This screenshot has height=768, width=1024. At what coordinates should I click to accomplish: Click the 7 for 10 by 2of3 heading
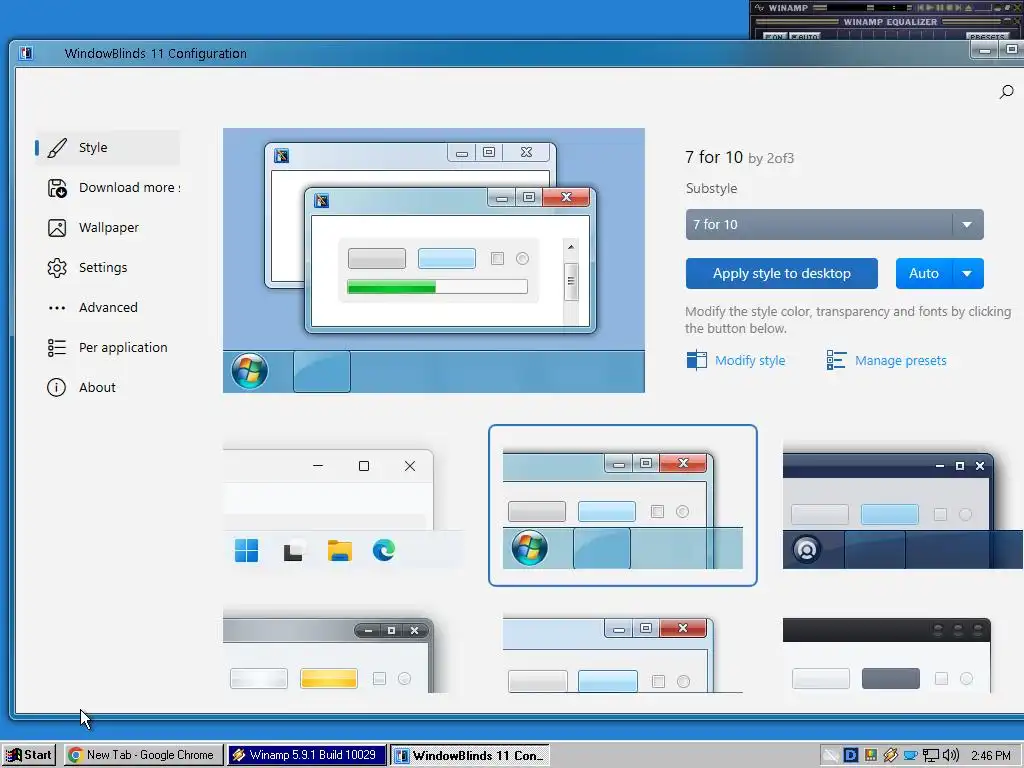click(x=739, y=157)
